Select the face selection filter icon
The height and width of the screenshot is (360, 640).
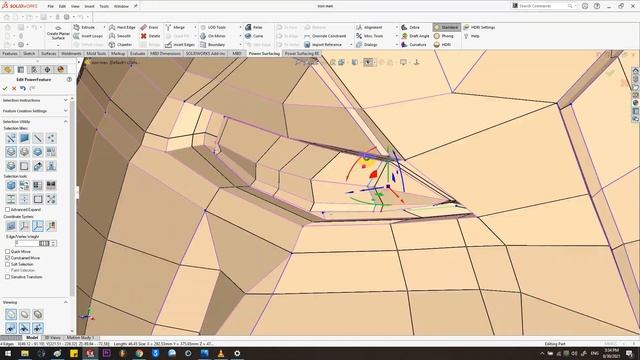tap(24, 138)
